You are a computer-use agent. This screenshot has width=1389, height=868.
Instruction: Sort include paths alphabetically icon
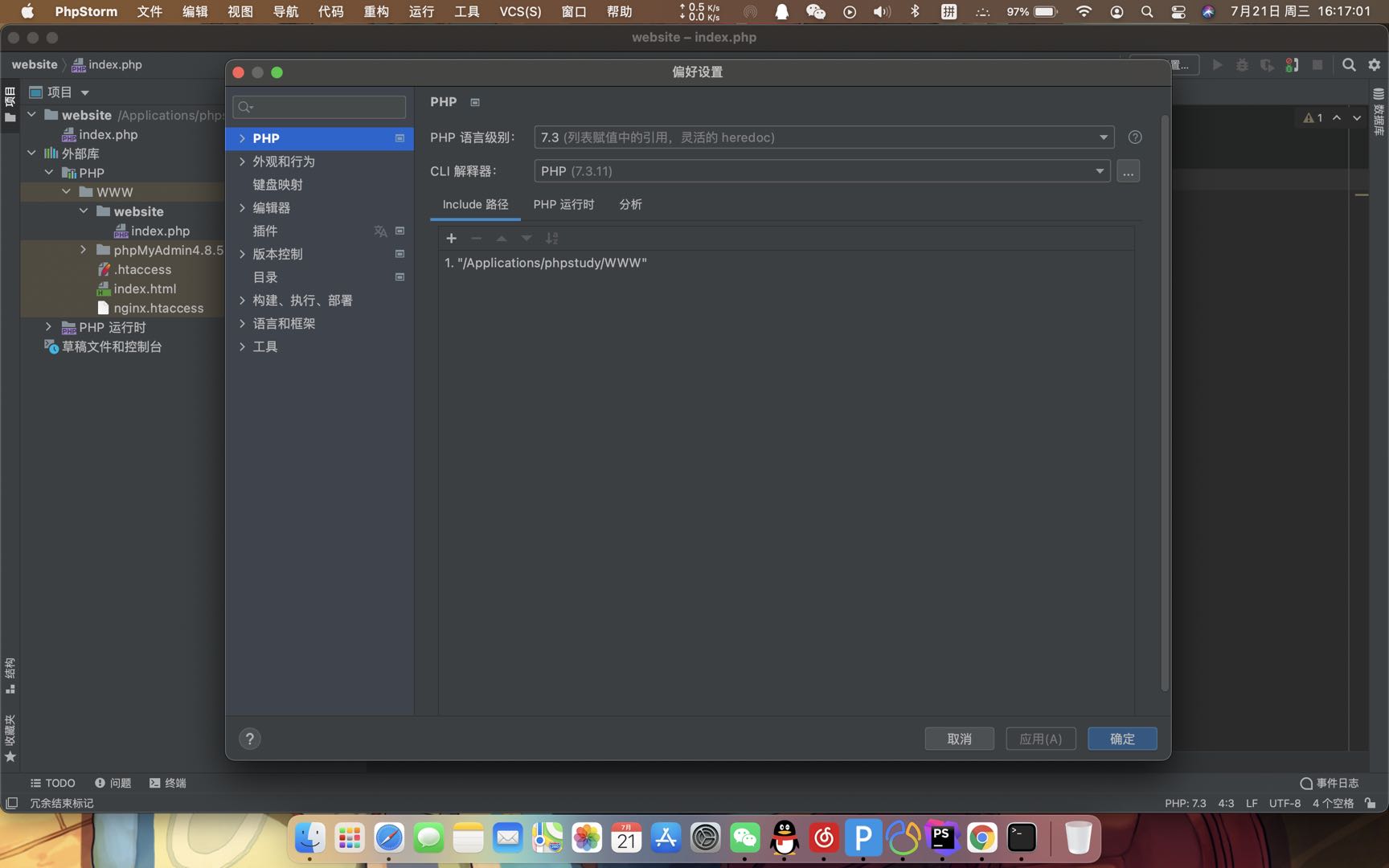coord(551,238)
